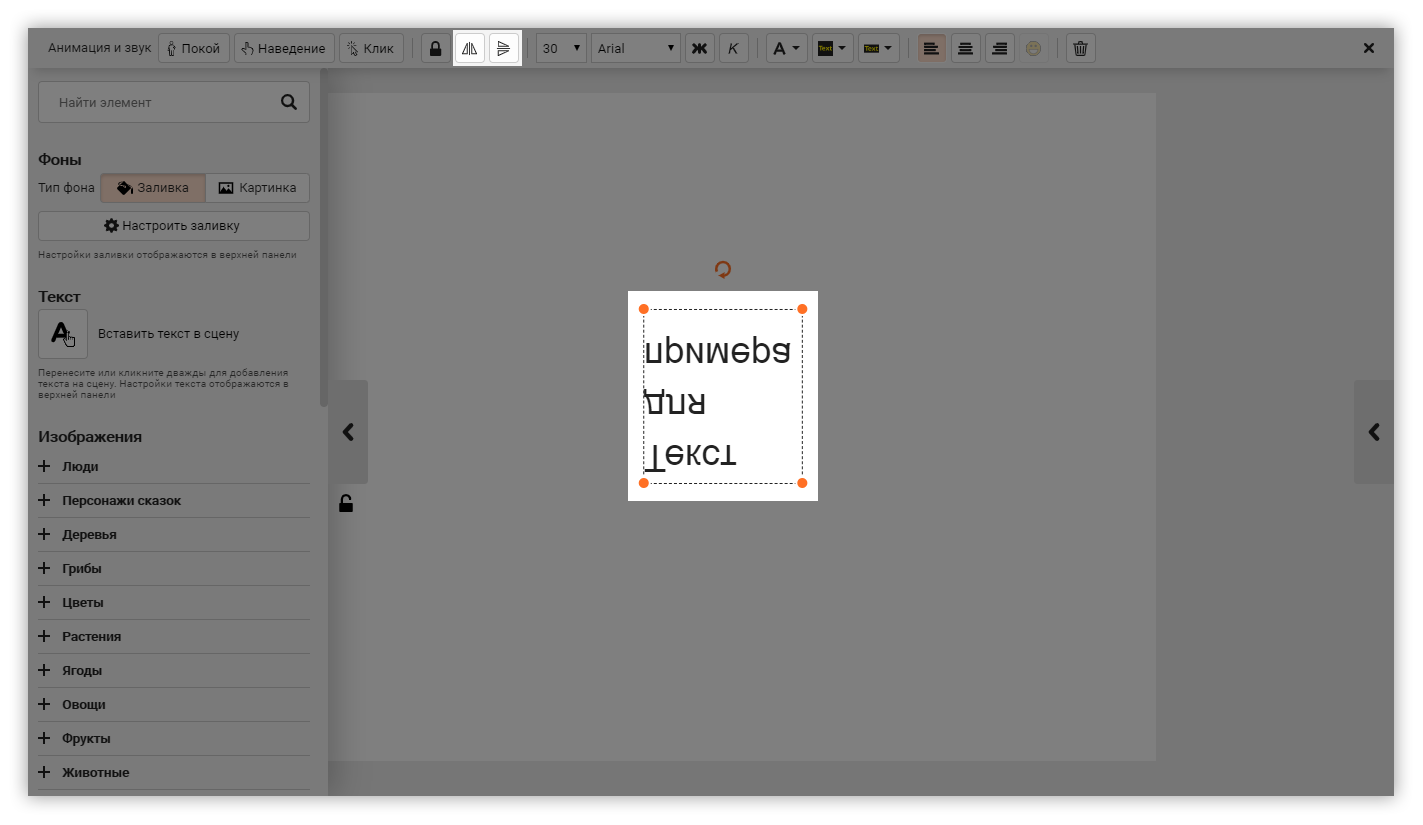The width and height of the screenshot is (1423, 825).
Task: Click the vertical flip icon
Action: (504, 48)
